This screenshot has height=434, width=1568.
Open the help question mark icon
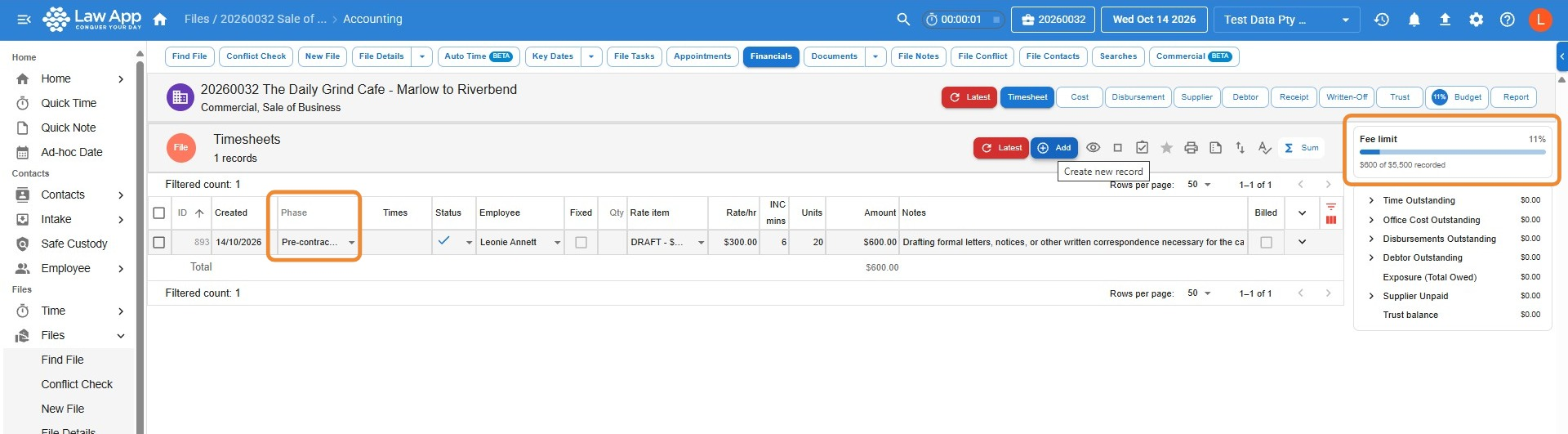click(x=1508, y=19)
